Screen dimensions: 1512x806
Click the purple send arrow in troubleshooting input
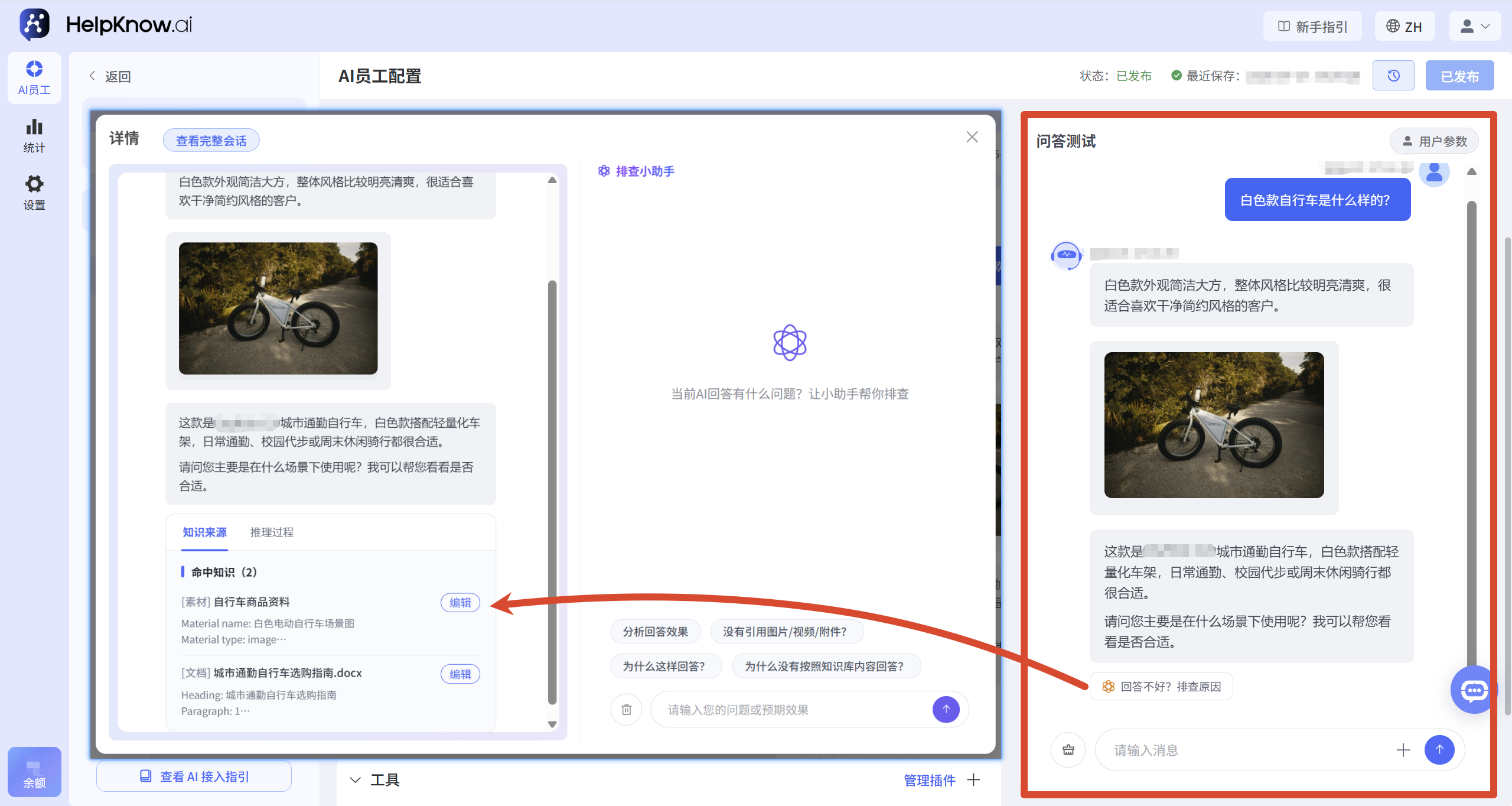tap(946, 709)
